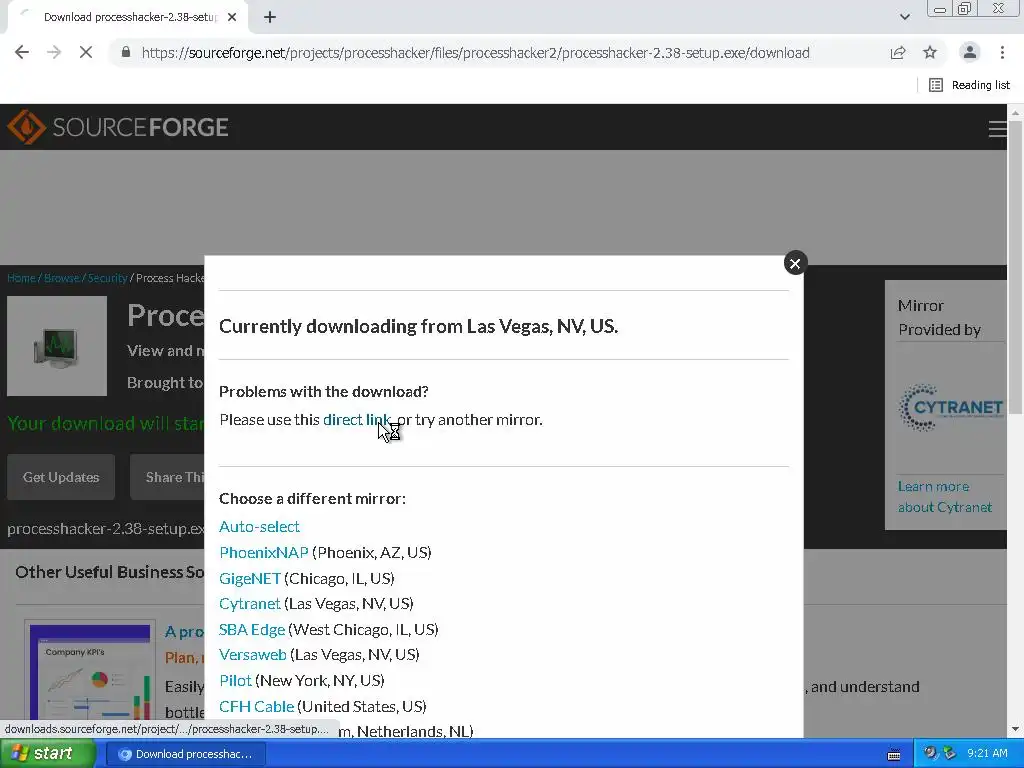The image size is (1024, 768).
Task: Select the SBA Edge mirror
Action: click(x=252, y=630)
